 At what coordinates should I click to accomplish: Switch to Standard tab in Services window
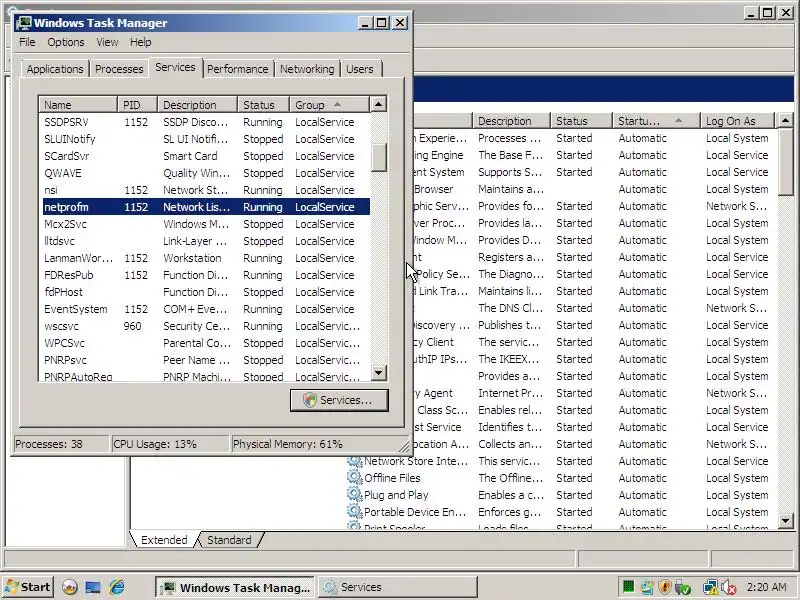(x=229, y=540)
